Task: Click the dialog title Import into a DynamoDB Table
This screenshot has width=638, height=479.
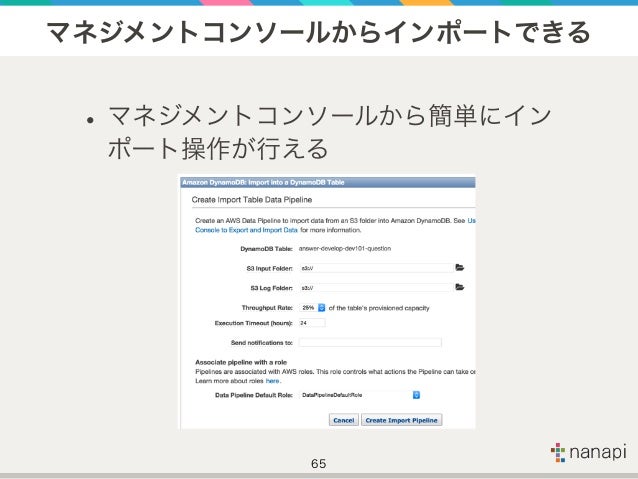Action: pyautogui.click(x=263, y=182)
